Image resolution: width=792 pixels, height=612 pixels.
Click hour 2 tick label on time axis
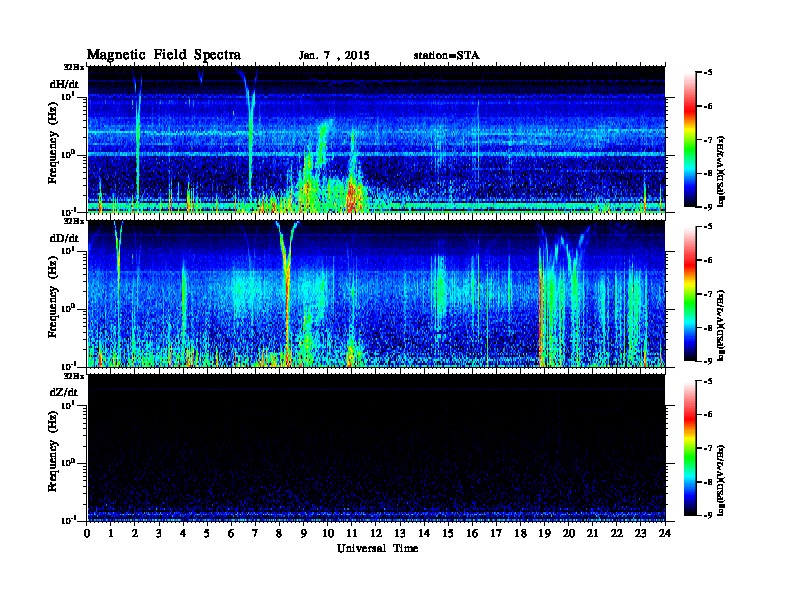[135, 533]
